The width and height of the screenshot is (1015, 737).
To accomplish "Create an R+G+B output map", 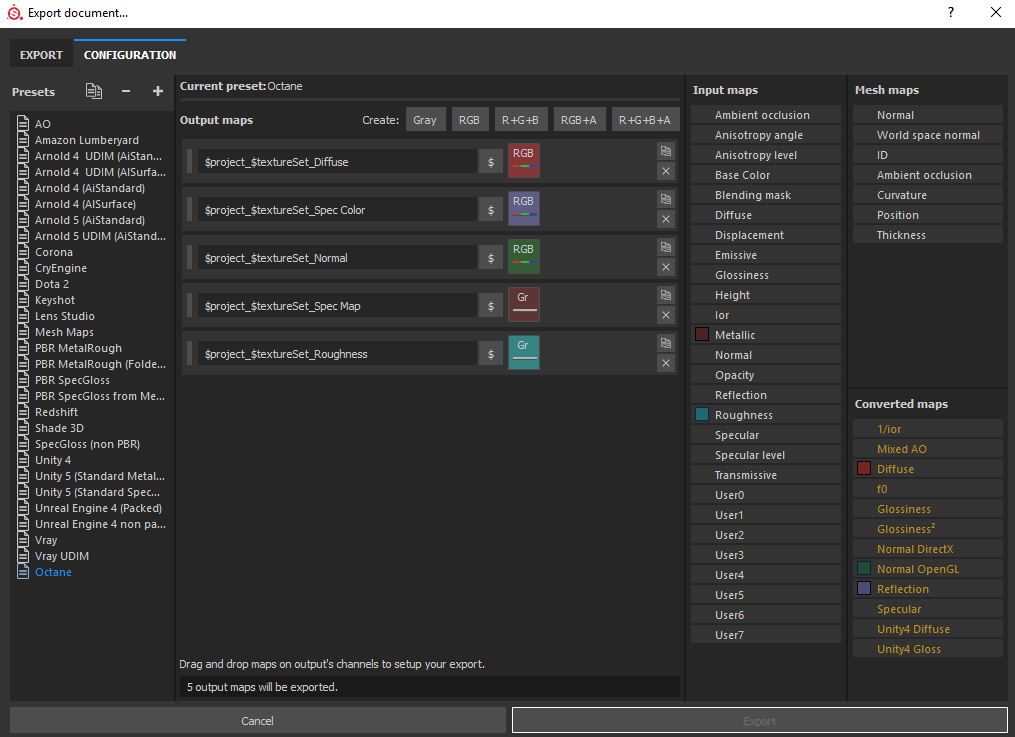I will click(x=520, y=120).
